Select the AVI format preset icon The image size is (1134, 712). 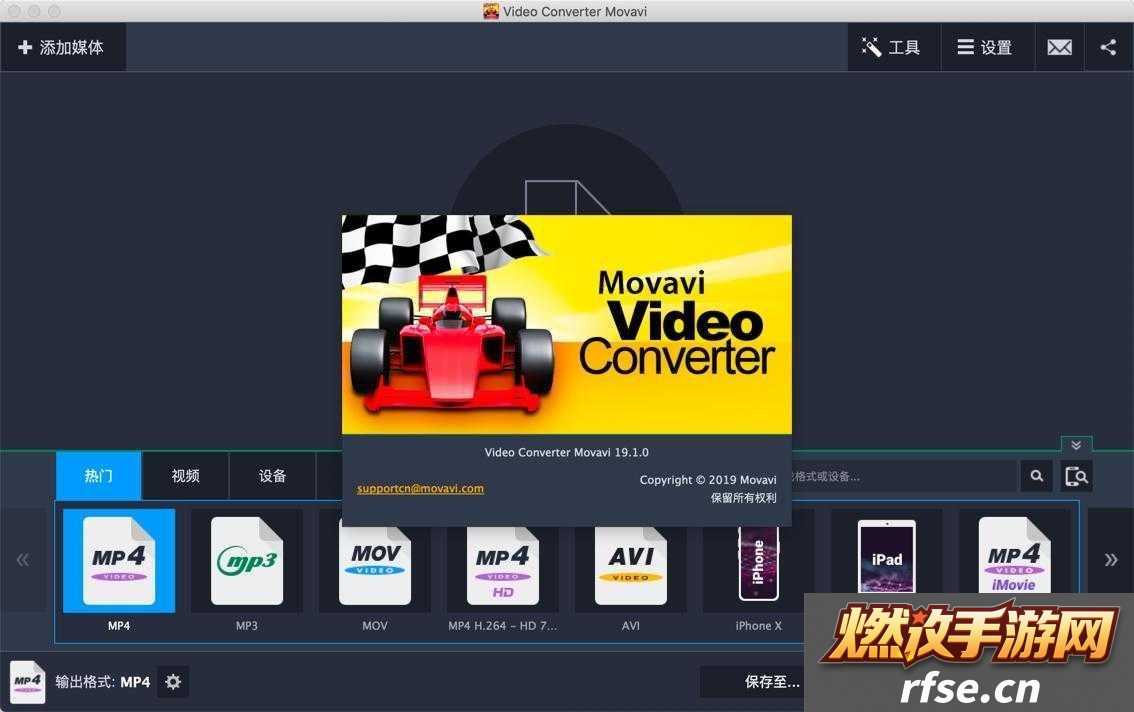click(x=631, y=564)
